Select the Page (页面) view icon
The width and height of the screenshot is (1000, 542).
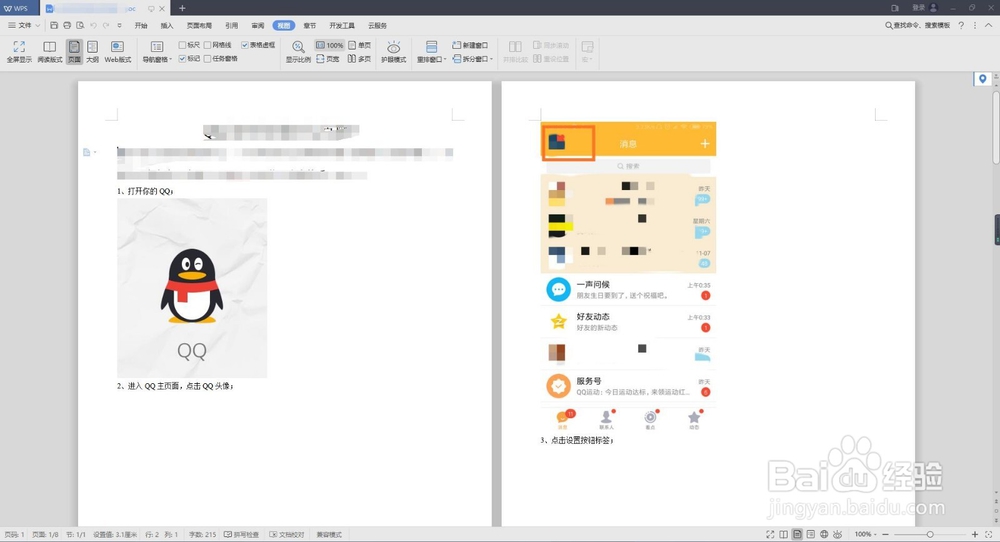pos(74,51)
